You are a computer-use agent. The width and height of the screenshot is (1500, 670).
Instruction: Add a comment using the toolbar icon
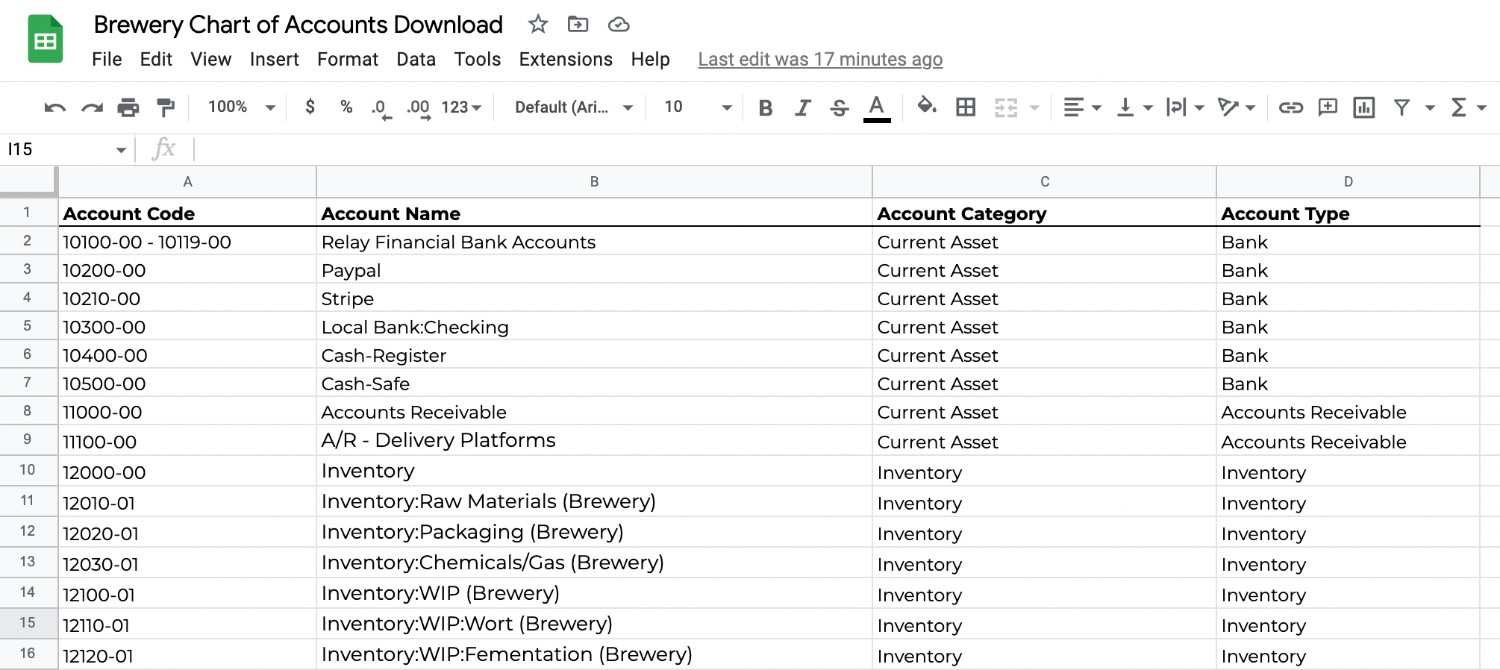1327,107
